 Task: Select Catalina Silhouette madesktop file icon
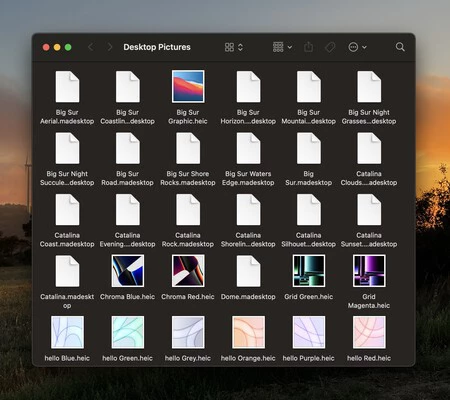309,210
